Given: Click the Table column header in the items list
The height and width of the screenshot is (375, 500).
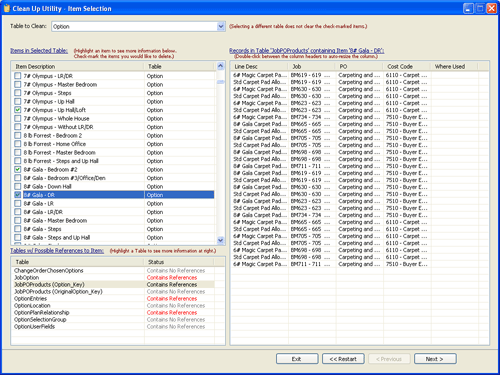Looking at the screenshot, I should [x=180, y=67].
